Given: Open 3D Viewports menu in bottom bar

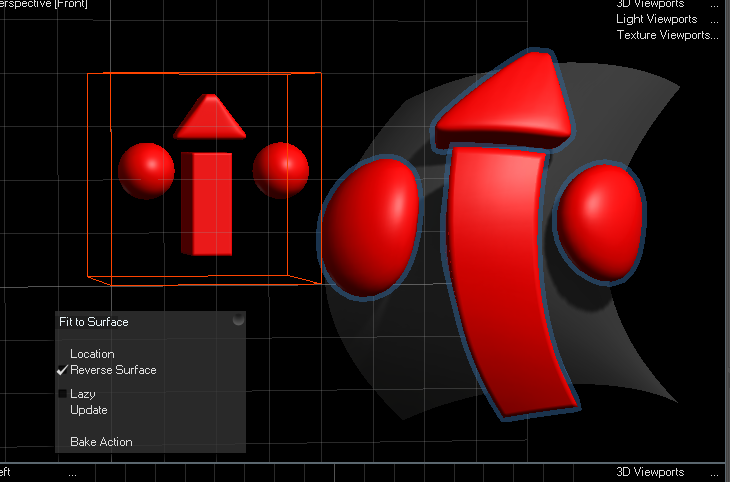Looking at the screenshot, I should [650, 472].
